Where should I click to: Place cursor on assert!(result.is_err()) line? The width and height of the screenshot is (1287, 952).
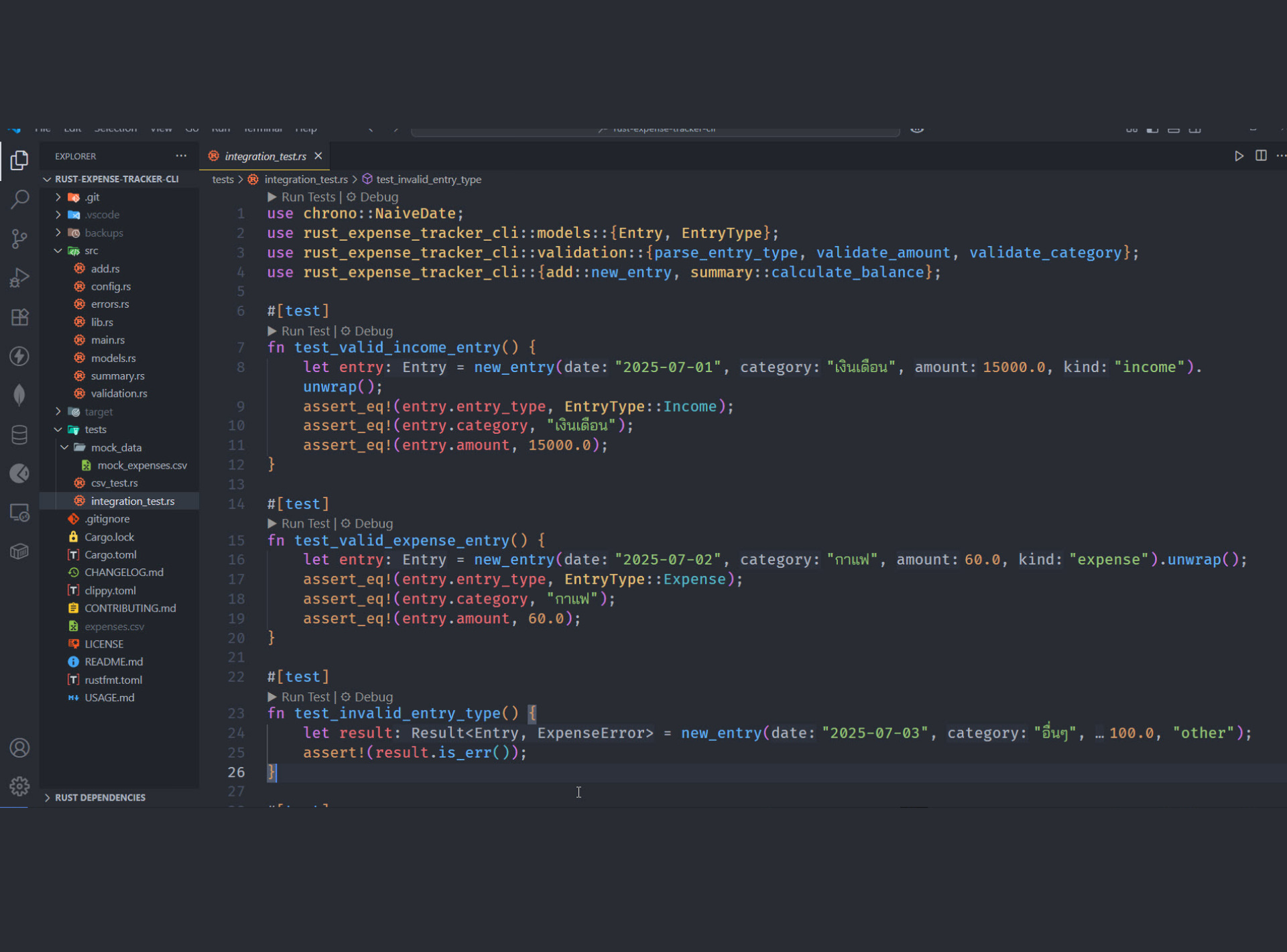415,753
